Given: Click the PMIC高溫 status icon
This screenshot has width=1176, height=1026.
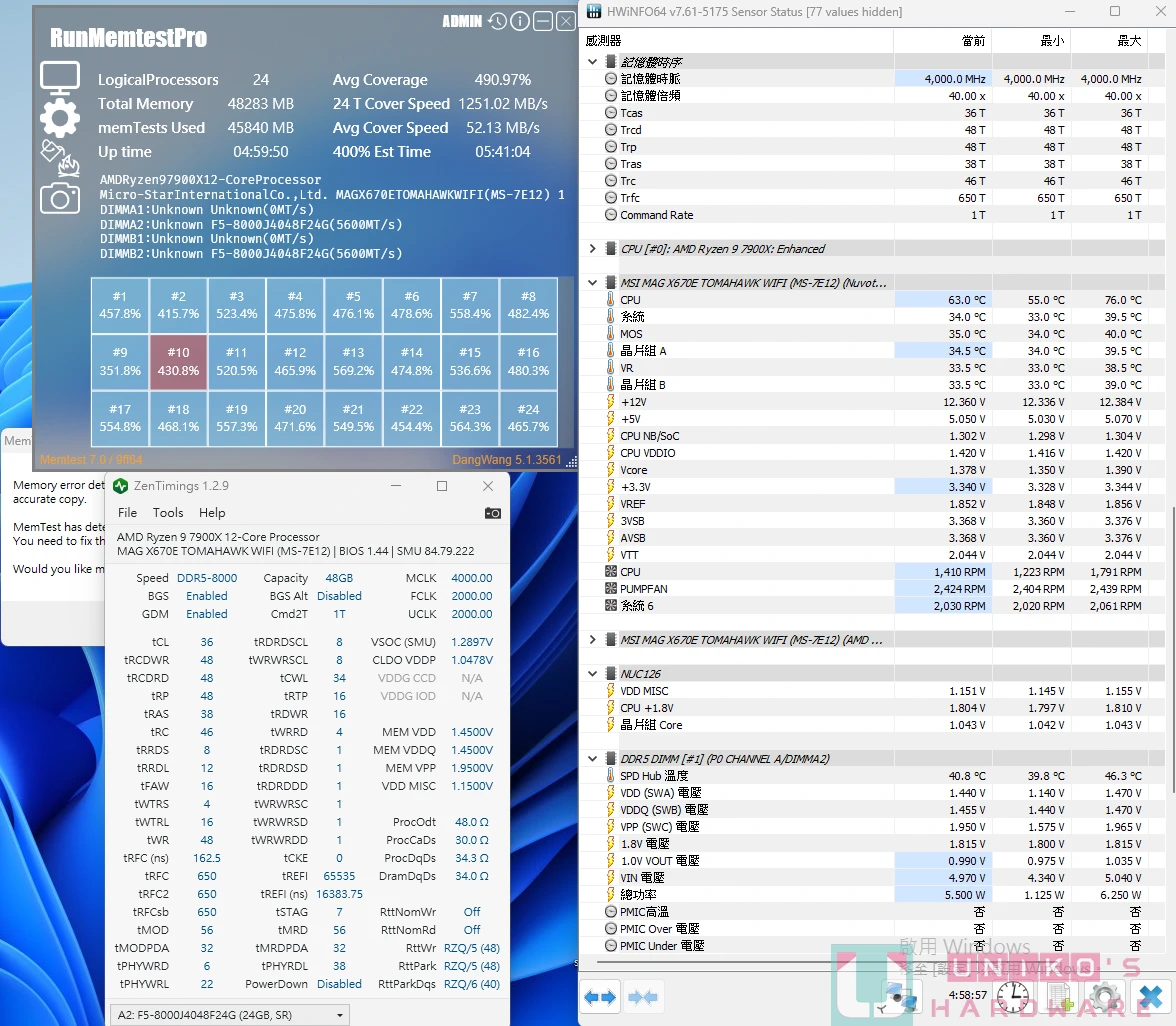Looking at the screenshot, I should 610,912.
